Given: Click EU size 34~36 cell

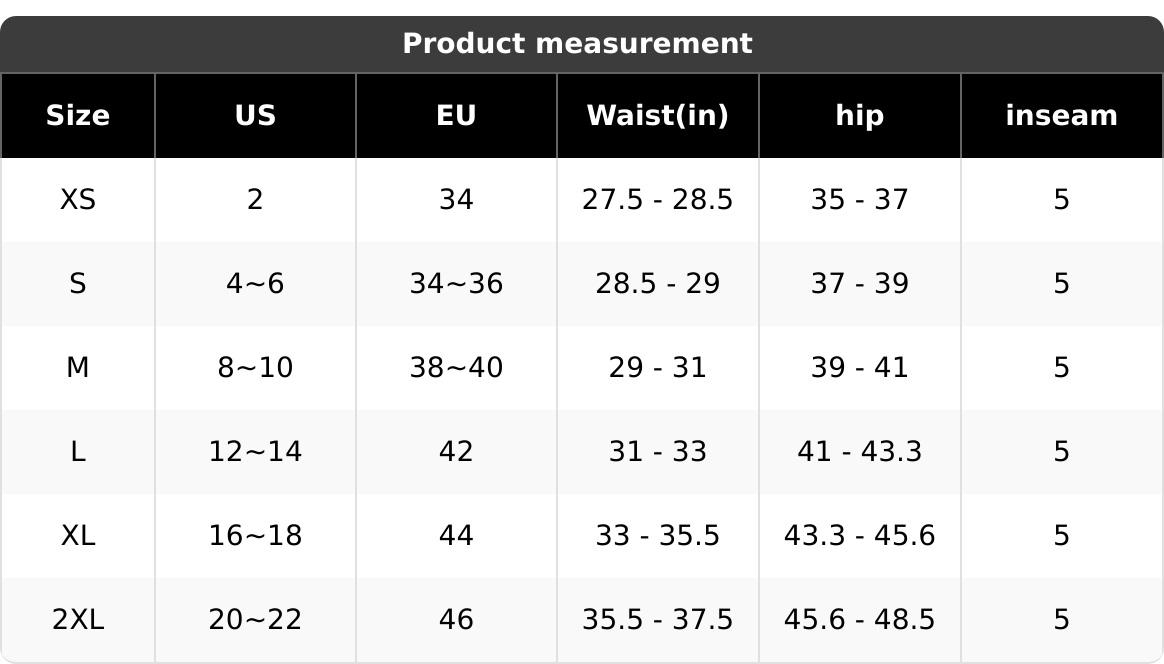Looking at the screenshot, I should [x=457, y=283].
